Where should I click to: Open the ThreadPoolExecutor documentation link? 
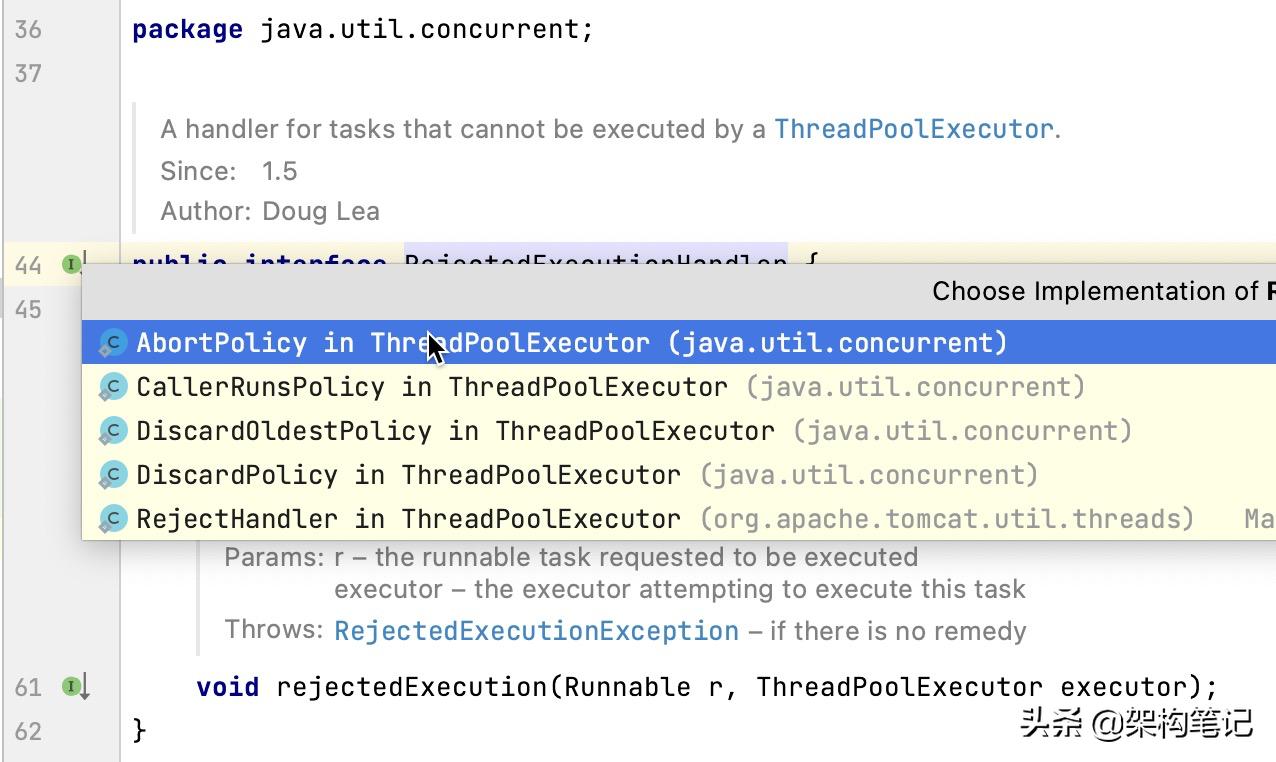tap(913, 128)
